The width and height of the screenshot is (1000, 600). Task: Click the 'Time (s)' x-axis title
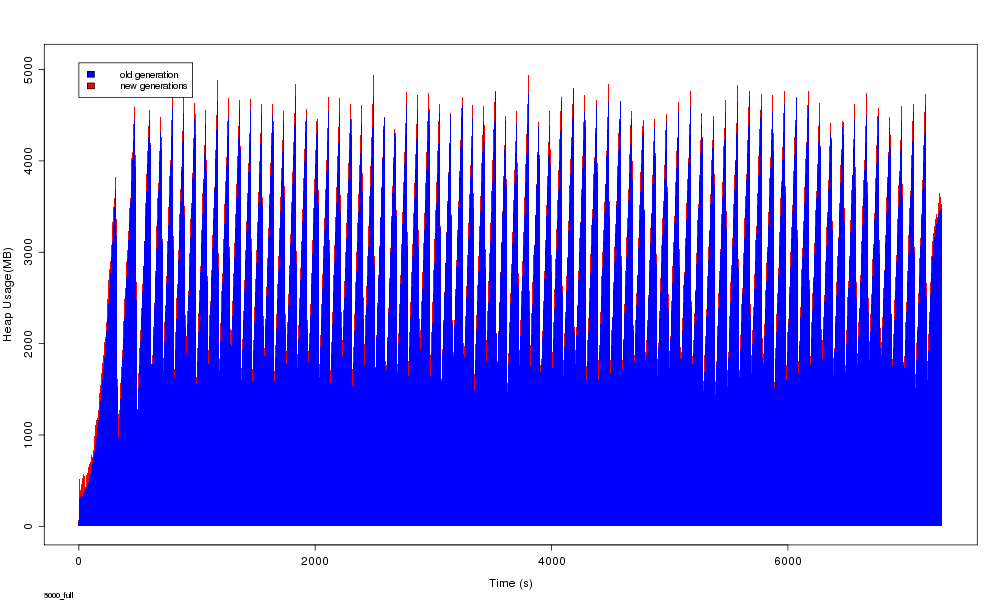[x=510, y=583]
